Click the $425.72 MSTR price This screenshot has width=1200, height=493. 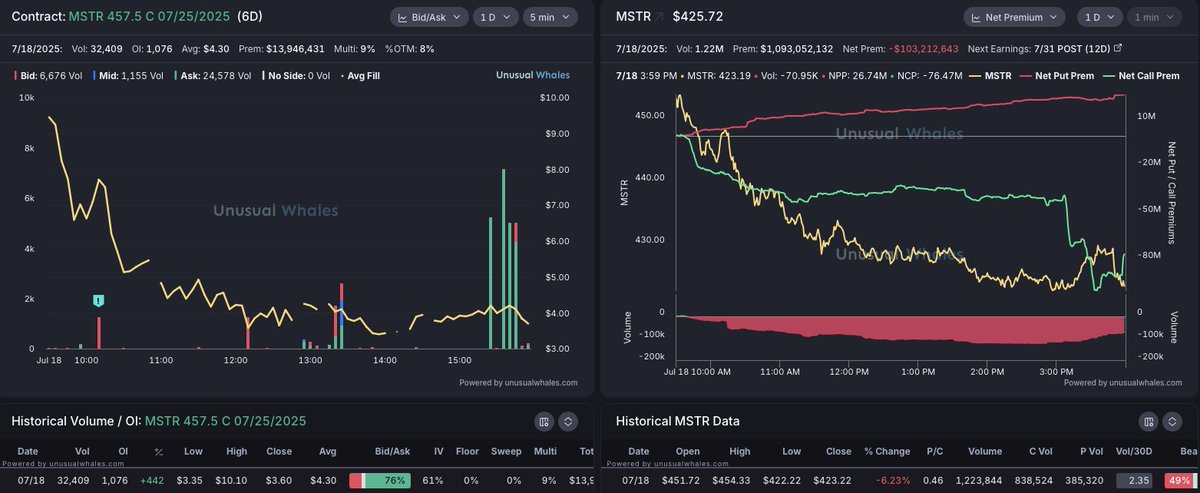698,18
